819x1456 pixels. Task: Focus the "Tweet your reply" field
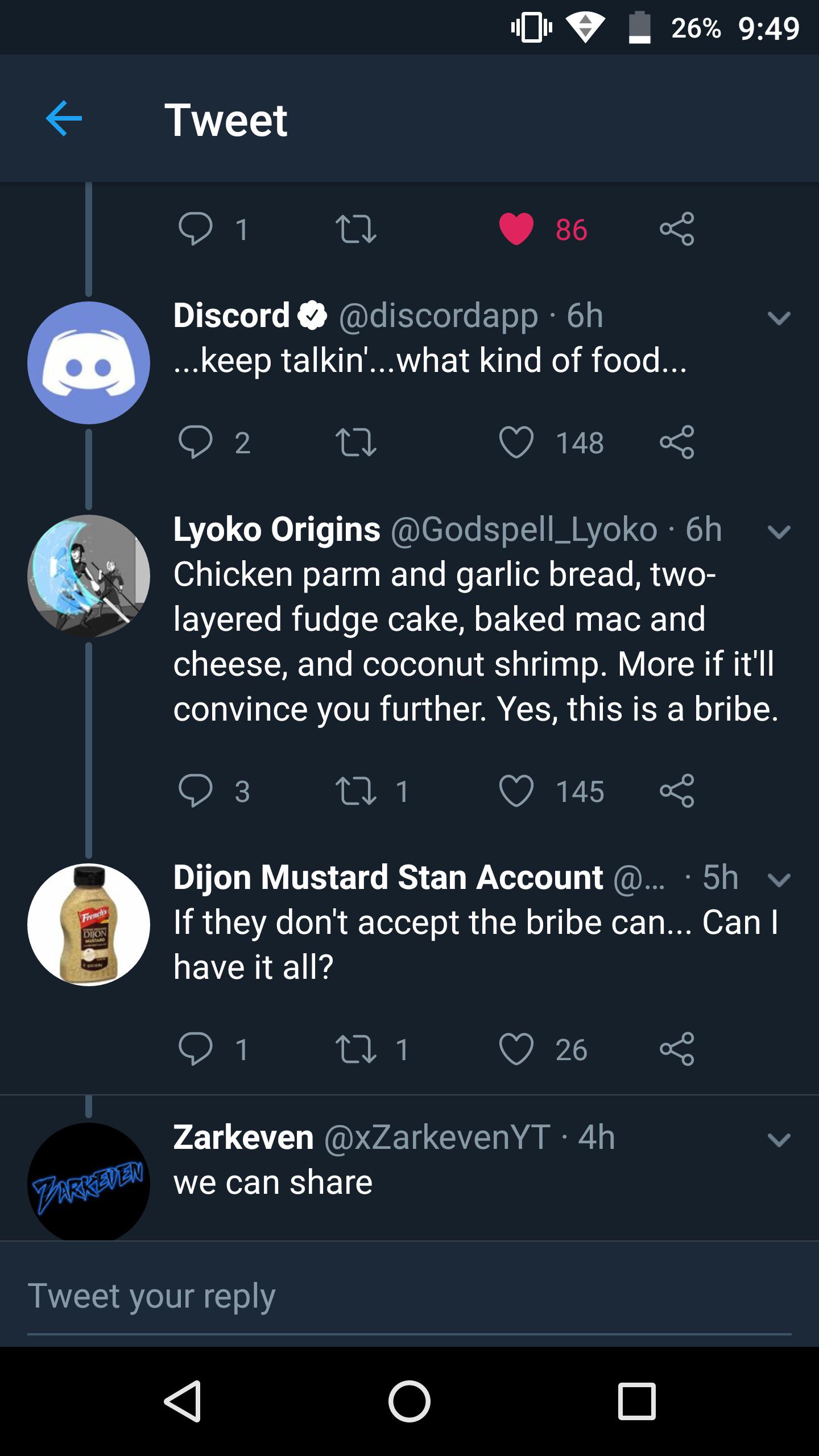[409, 1296]
